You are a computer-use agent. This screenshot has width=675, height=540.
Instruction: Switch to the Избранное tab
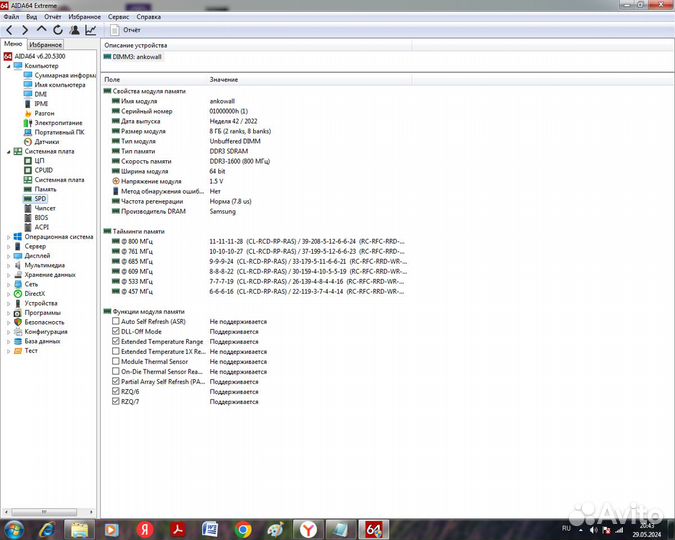(x=45, y=45)
